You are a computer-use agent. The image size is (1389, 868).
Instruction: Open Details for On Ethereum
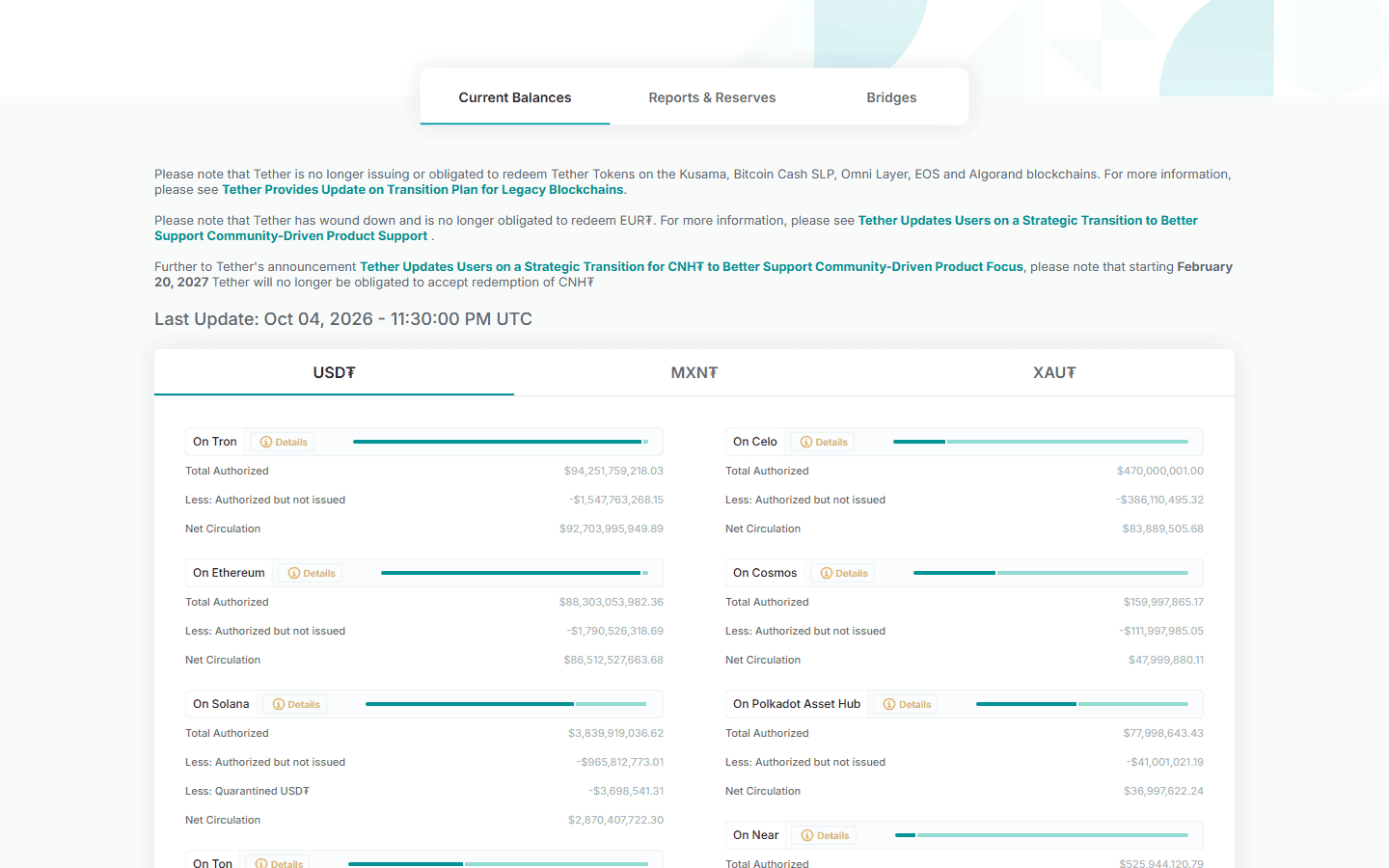(311, 573)
